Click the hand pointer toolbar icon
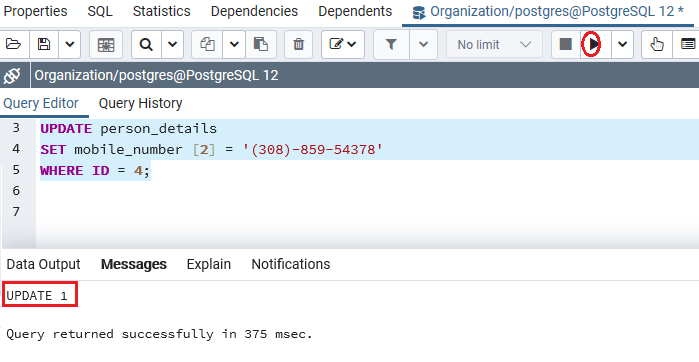The height and width of the screenshot is (362, 699). tap(657, 44)
